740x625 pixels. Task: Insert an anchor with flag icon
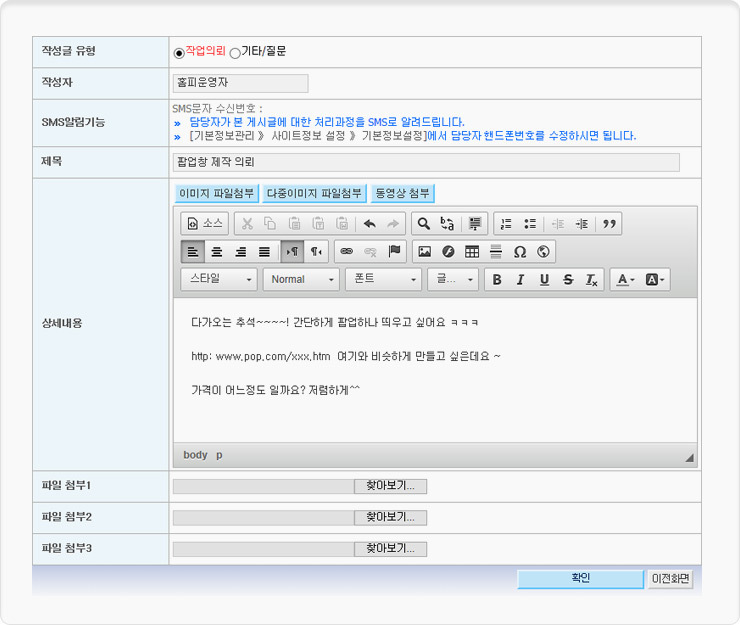[395, 252]
